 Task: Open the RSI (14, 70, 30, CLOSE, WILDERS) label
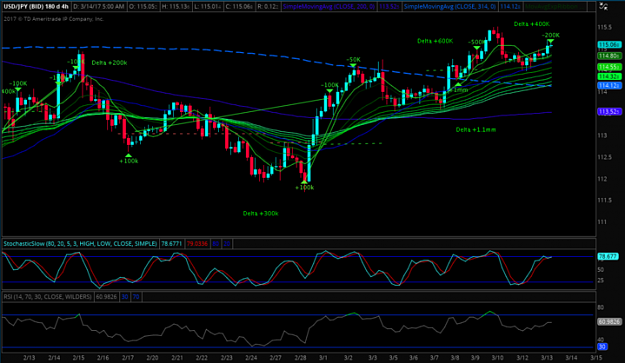click(x=48, y=296)
